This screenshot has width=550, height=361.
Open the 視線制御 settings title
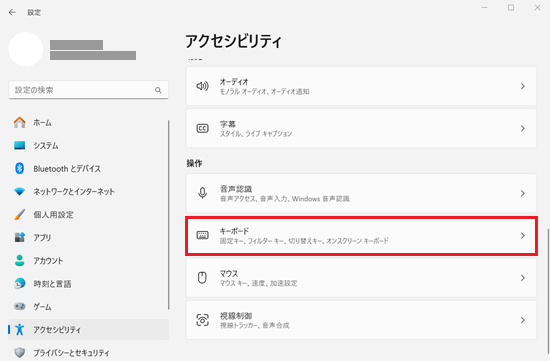coord(236,316)
